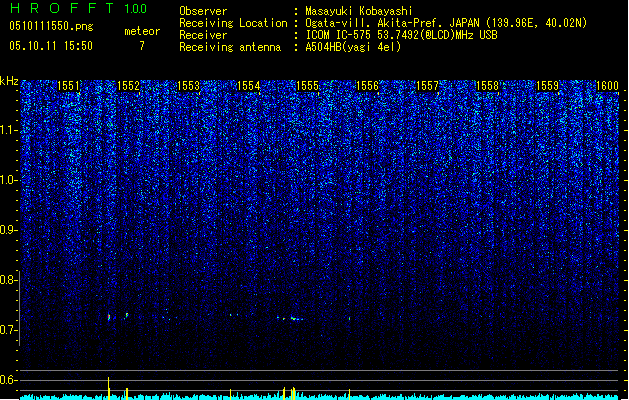Viewport: 629px width, 400px height.
Task: Click the meteor count label
Action: pyautogui.click(x=142, y=31)
